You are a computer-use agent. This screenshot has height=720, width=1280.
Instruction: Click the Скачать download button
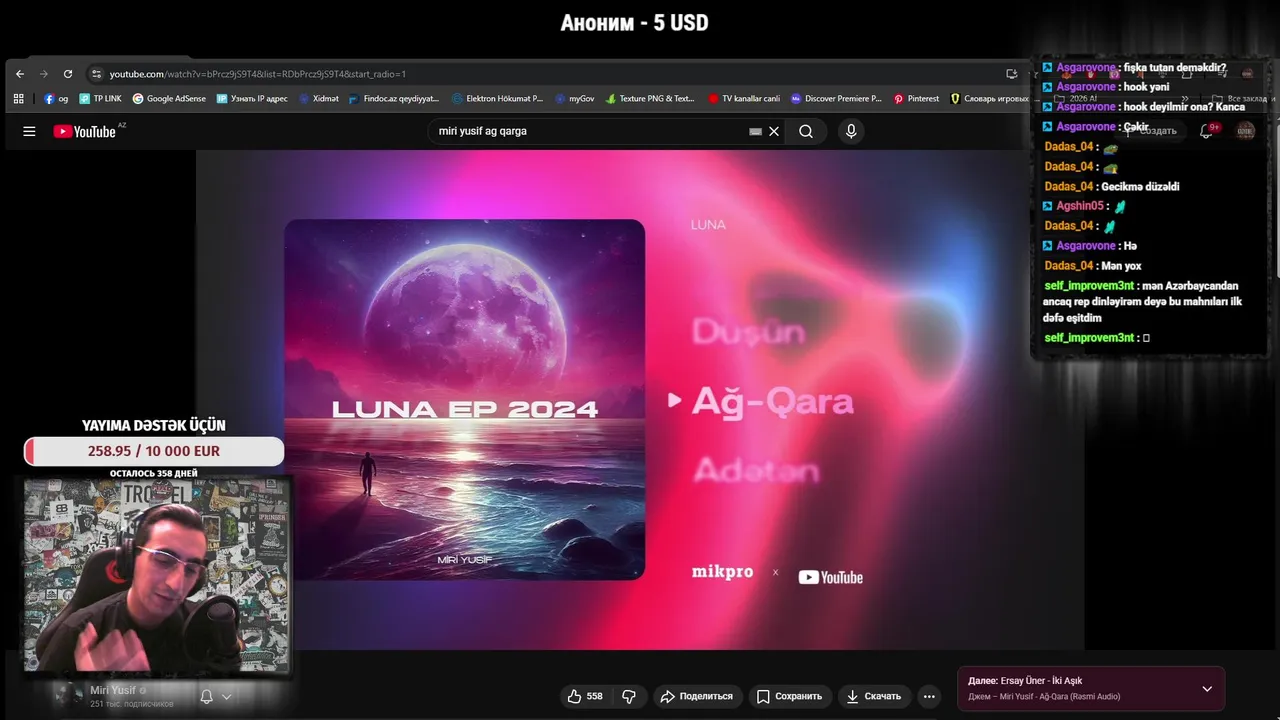pos(874,696)
